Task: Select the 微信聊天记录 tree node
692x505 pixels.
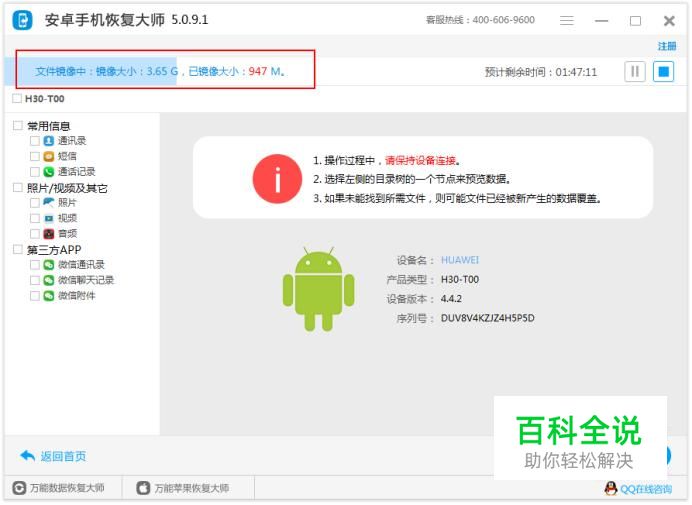Action: tap(86, 280)
